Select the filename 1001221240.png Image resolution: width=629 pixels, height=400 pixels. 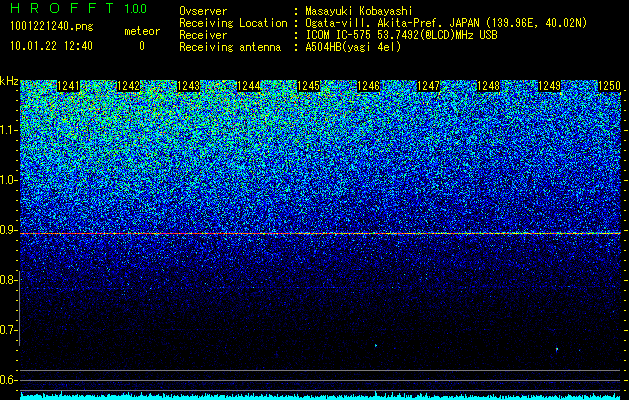[52, 26]
